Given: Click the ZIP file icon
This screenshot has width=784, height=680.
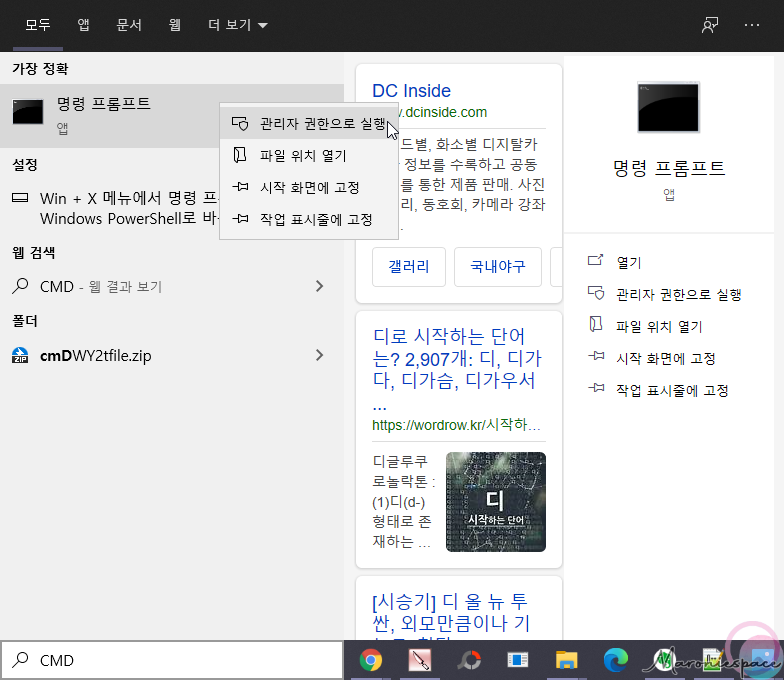Looking at the screenshot, I should [x=20, y=355].
